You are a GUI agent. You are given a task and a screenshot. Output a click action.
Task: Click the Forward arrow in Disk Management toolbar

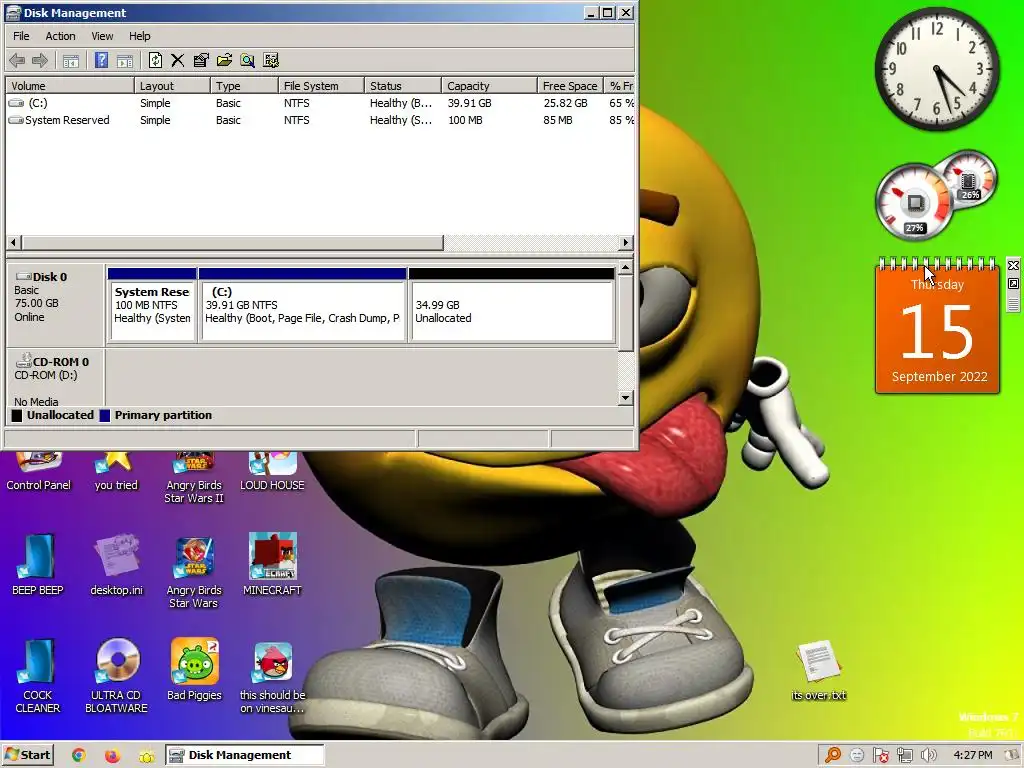point(40,61)
